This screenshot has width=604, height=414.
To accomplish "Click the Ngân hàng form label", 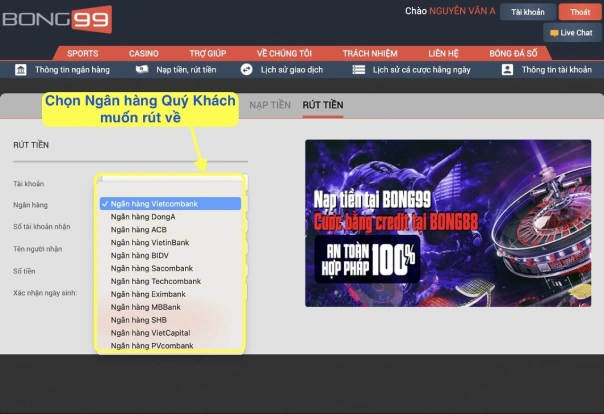I will coord(30,205).
